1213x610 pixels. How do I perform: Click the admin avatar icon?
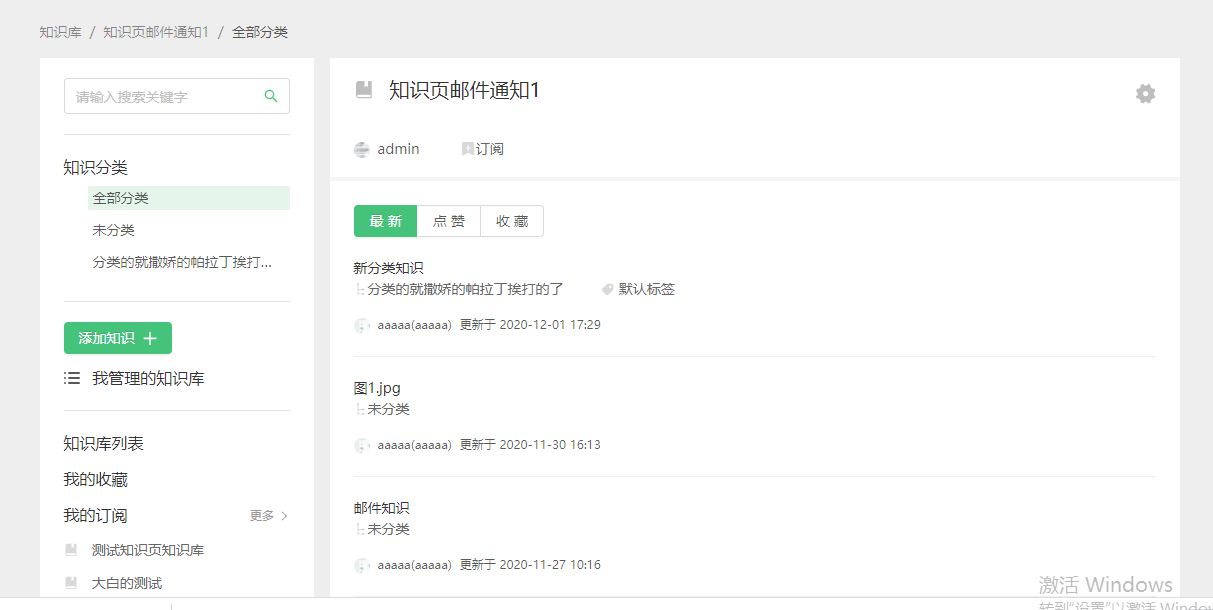tap(362, 150)
